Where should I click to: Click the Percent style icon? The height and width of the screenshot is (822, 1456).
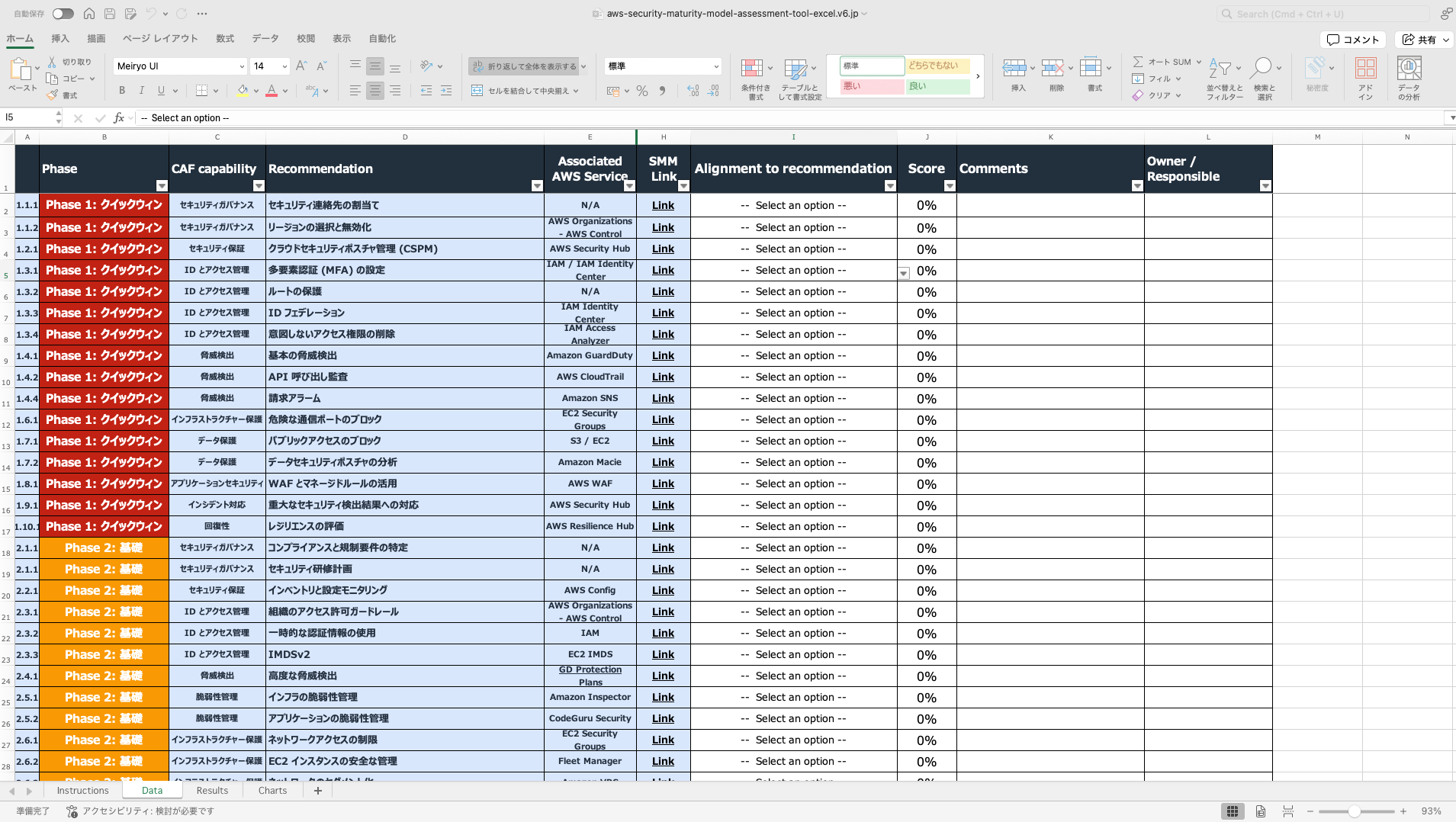642,91
